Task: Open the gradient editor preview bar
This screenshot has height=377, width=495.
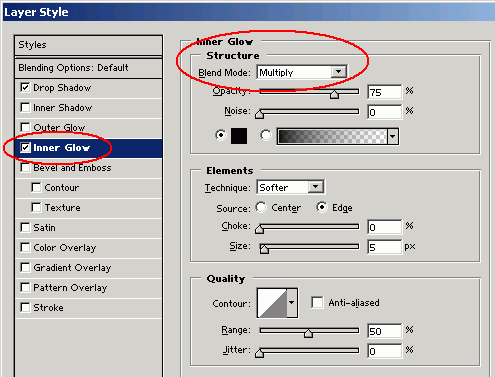Action: point(332,136)
